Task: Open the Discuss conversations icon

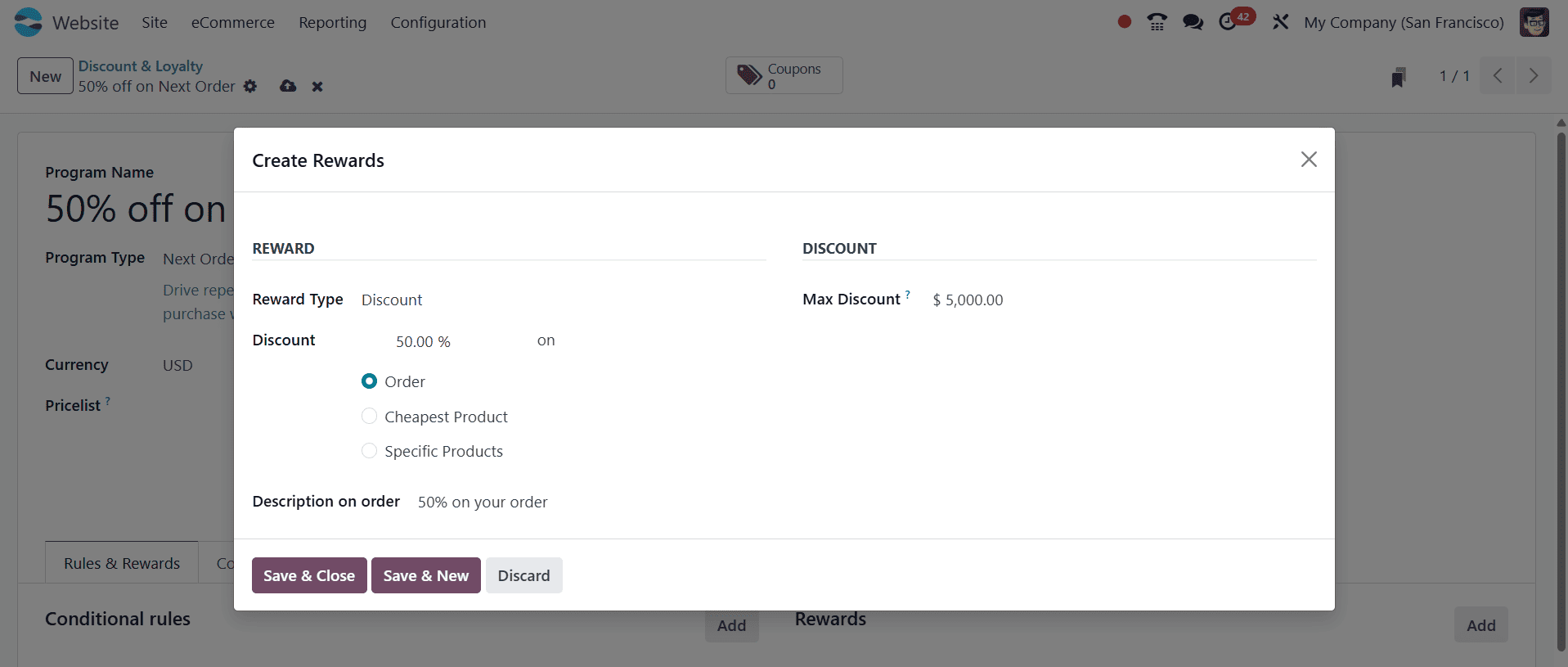Action: tap(1193, 22)
